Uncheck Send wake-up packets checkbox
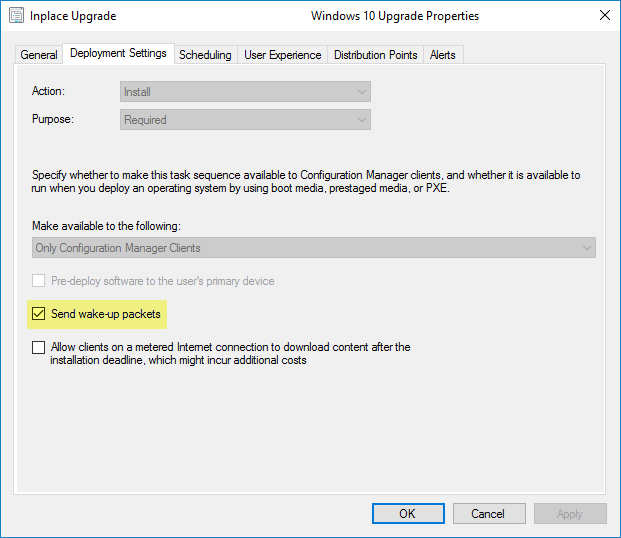This screenshot has height=538, width=621. pos(38,314)
